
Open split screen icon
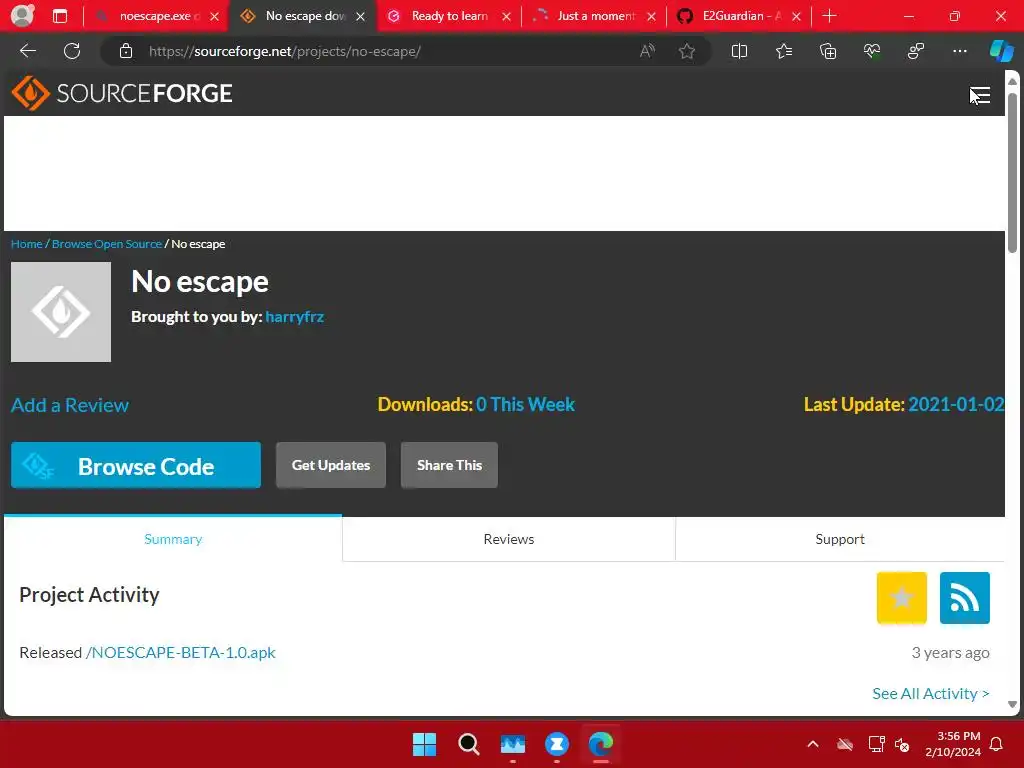coord(739,51)
